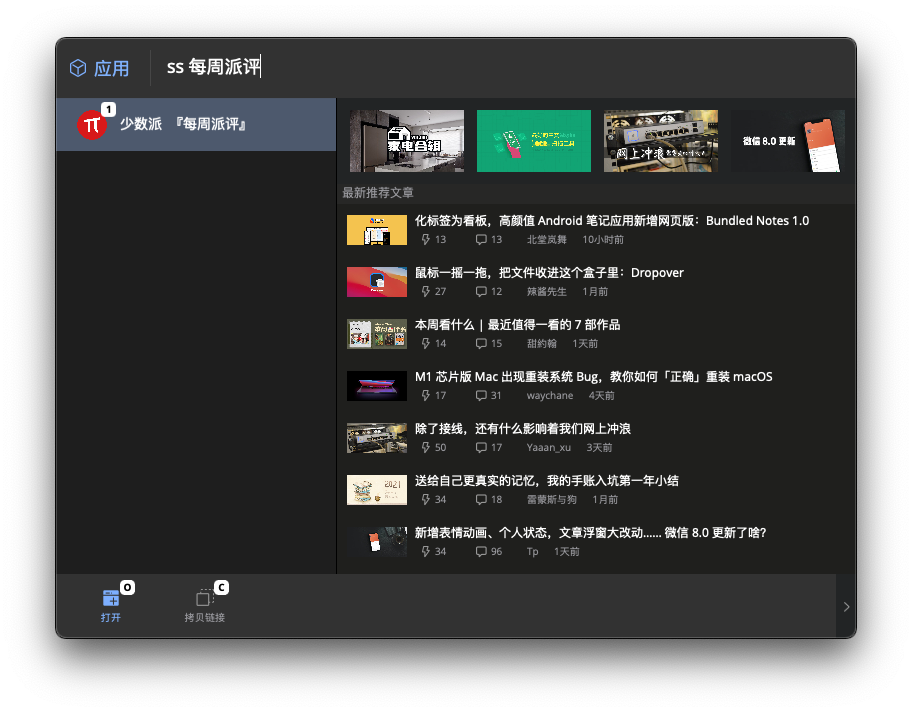Click the 10小时前 timestamp
912x712 pixels.
tap(603, 239)
